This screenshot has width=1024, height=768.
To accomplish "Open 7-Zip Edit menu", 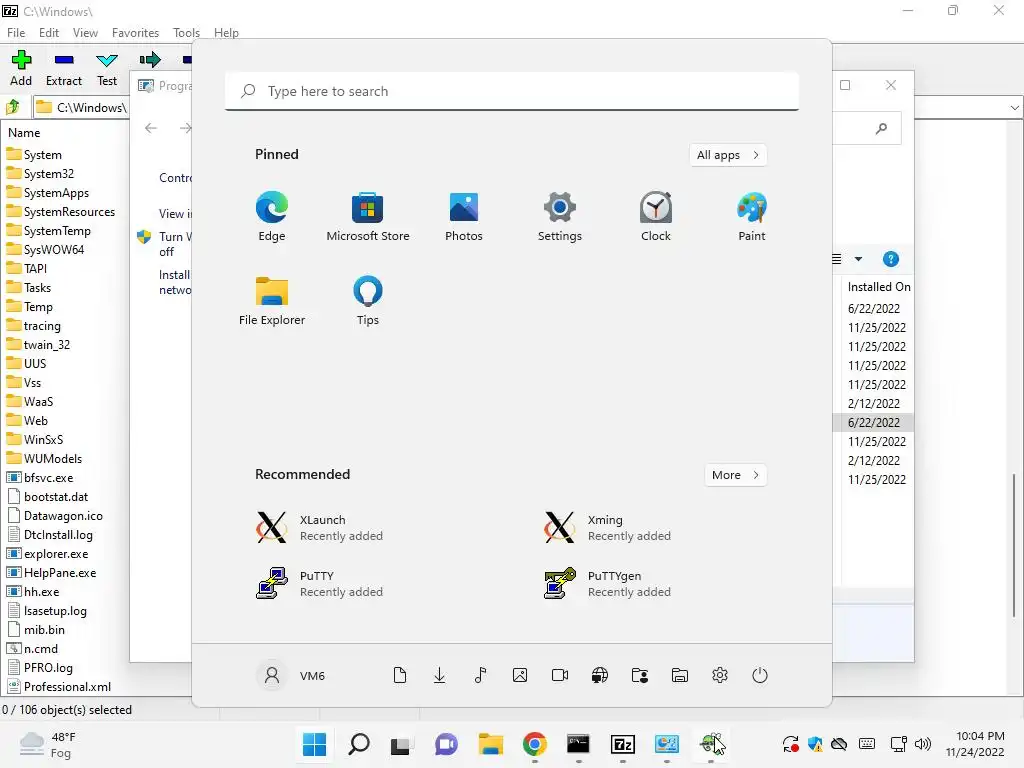I will pyautogui.click(x=49, y=33).
